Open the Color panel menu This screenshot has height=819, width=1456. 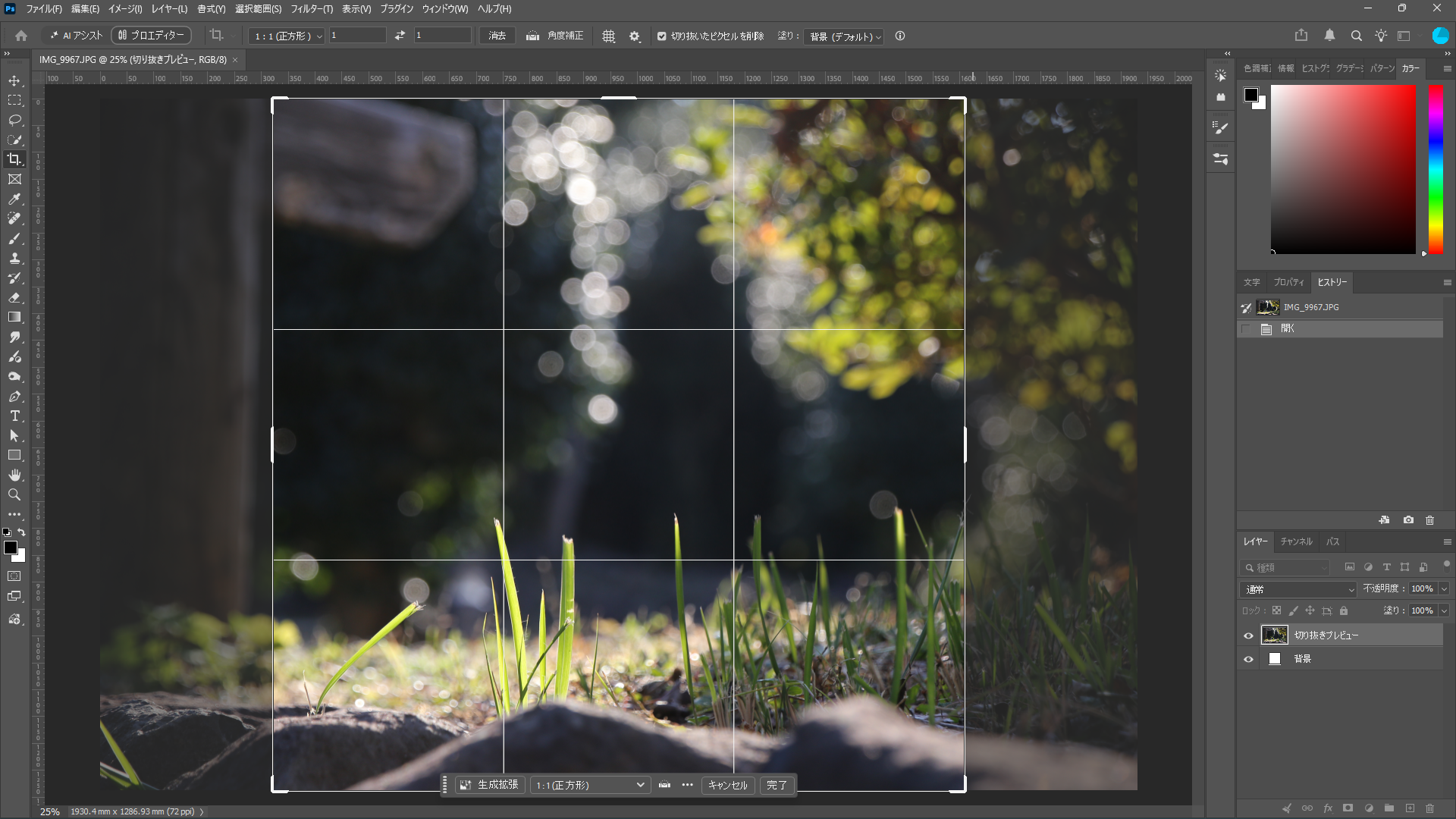1447,68
